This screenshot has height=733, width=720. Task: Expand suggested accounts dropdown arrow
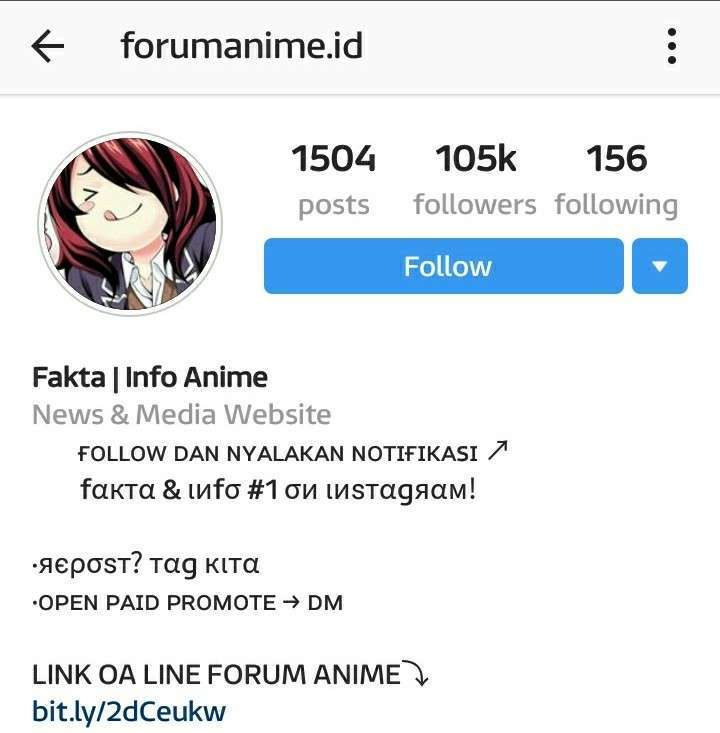click(x=660, y=266)
